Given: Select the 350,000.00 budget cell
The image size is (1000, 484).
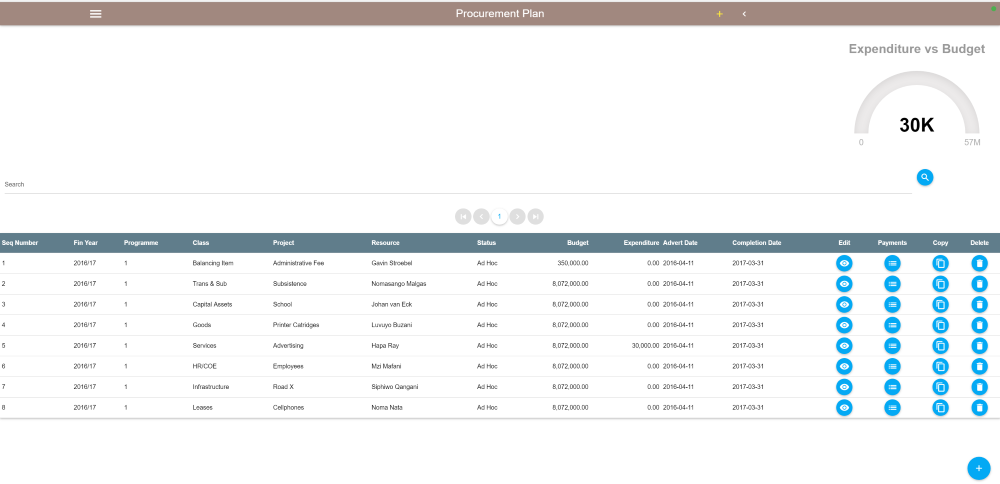Looking at the screenshot, I should coord(573,263).
